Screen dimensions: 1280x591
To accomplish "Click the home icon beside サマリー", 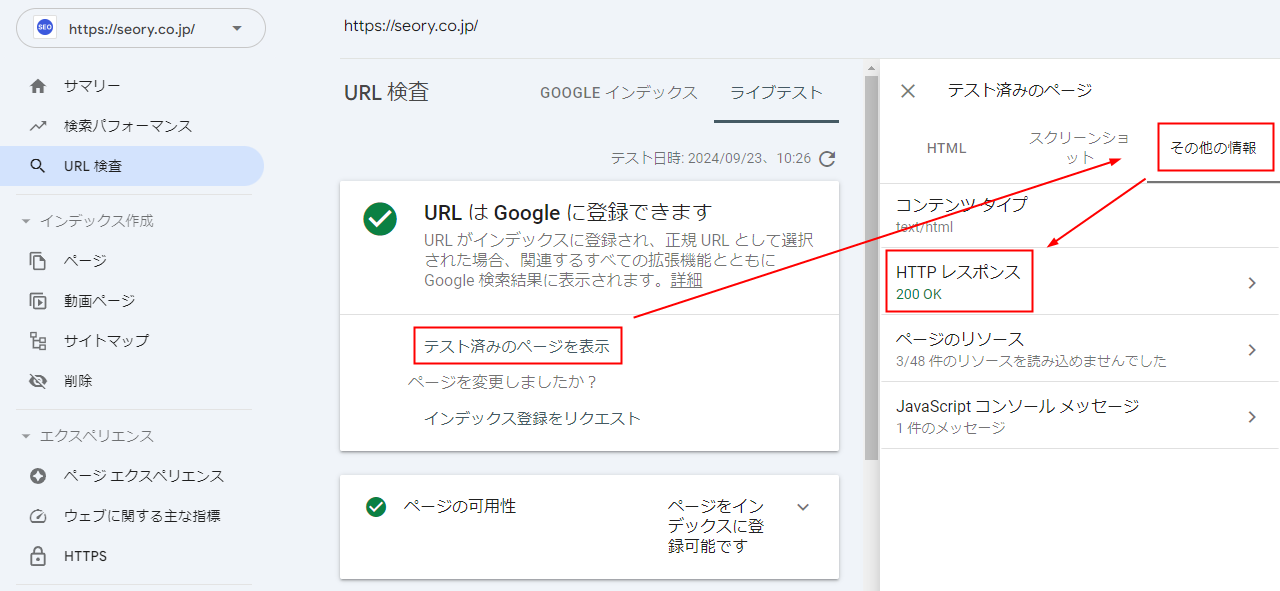I will point(38,86).
